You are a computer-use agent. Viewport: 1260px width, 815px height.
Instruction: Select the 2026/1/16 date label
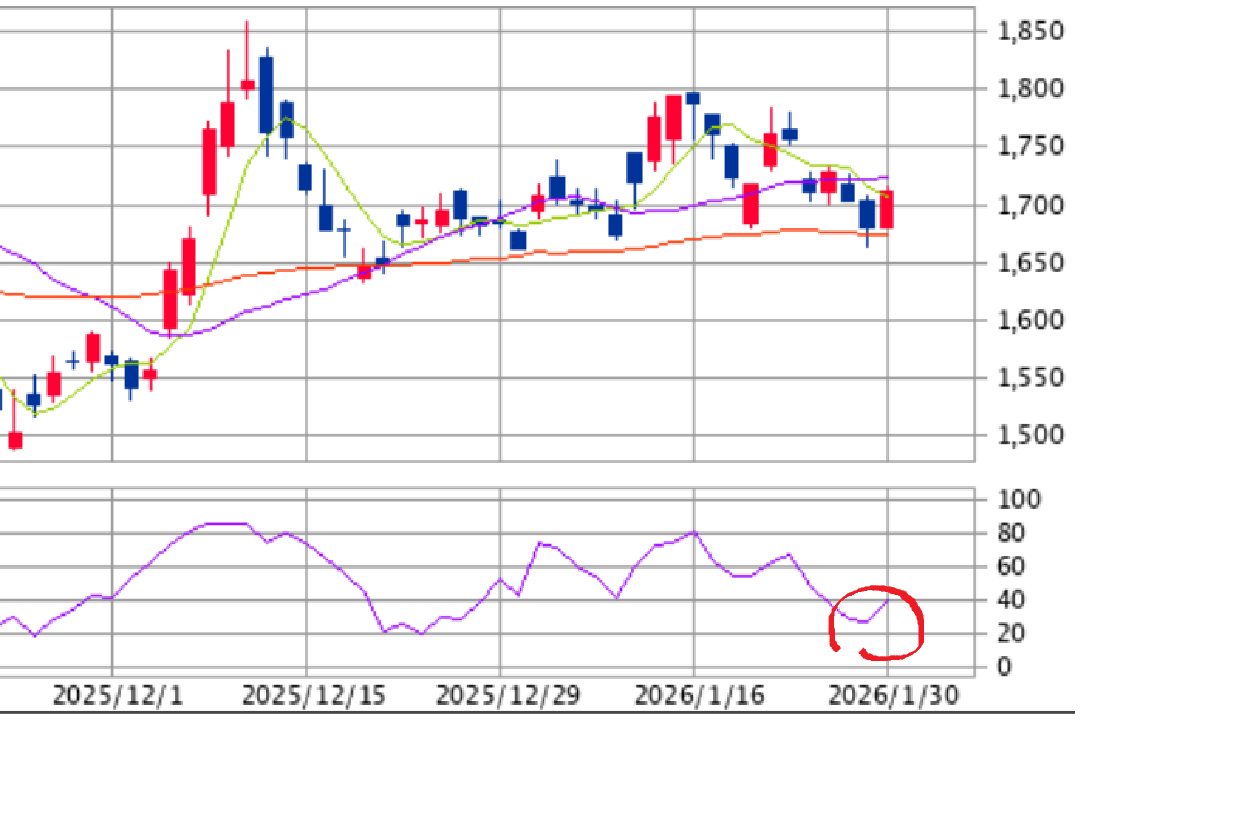pos(700,696)
